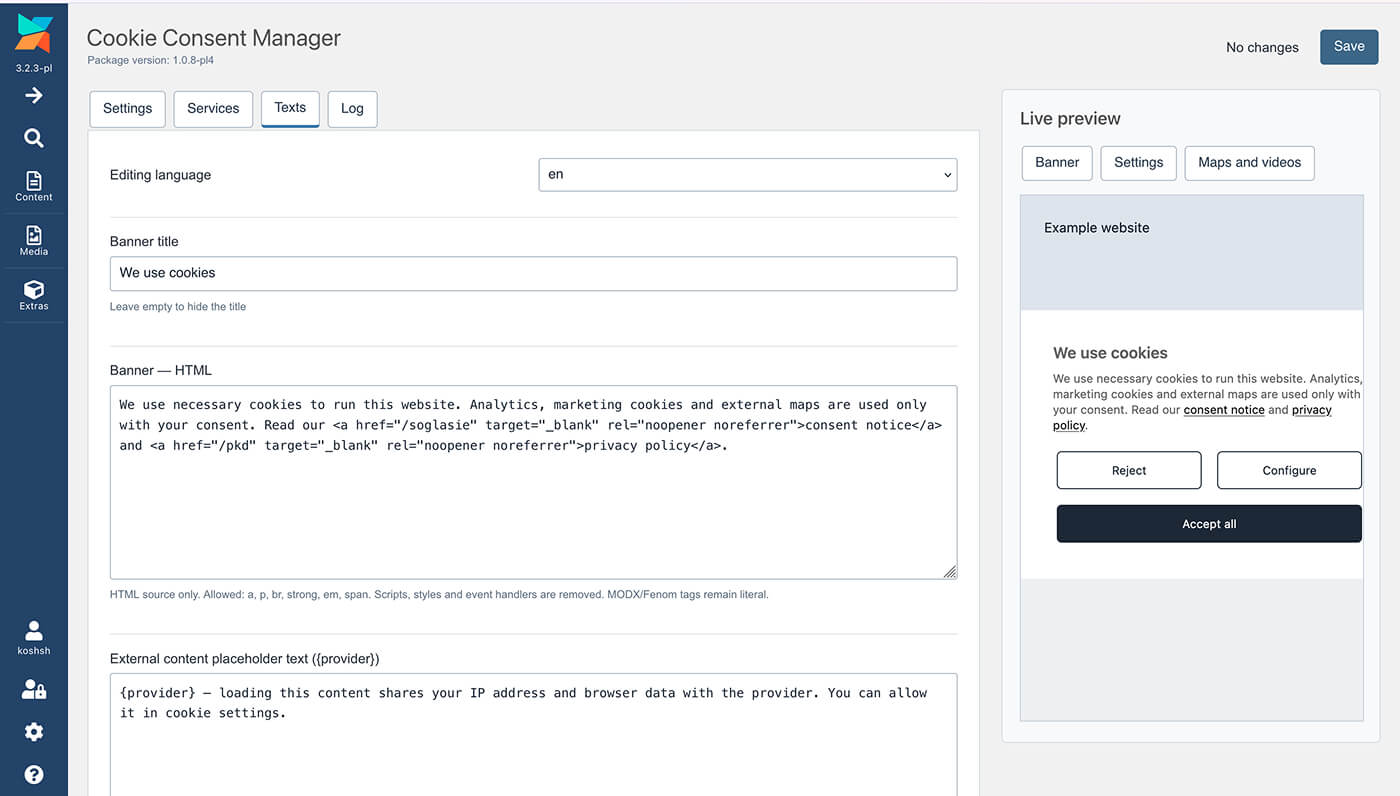Open the access control user-lock icon

(x=34, y=689)
